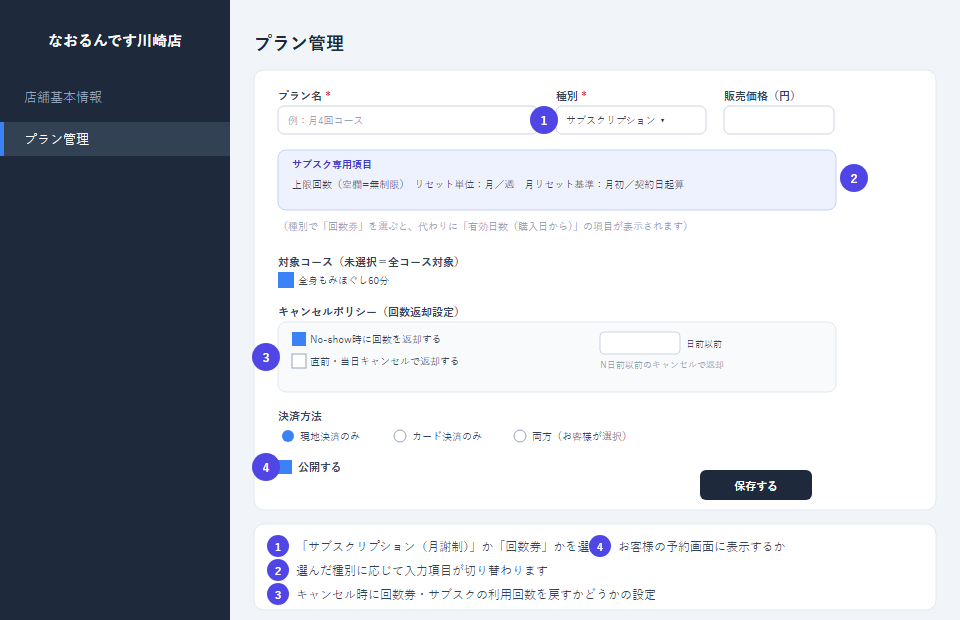Open the 店舗基本情報 sidebar menu
The height and width of the screenshot is (620, 960).
[x=114, y=97]
